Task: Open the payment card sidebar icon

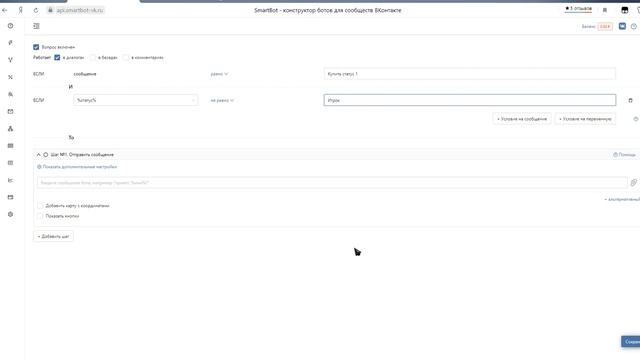Action: tap(11, 197)
